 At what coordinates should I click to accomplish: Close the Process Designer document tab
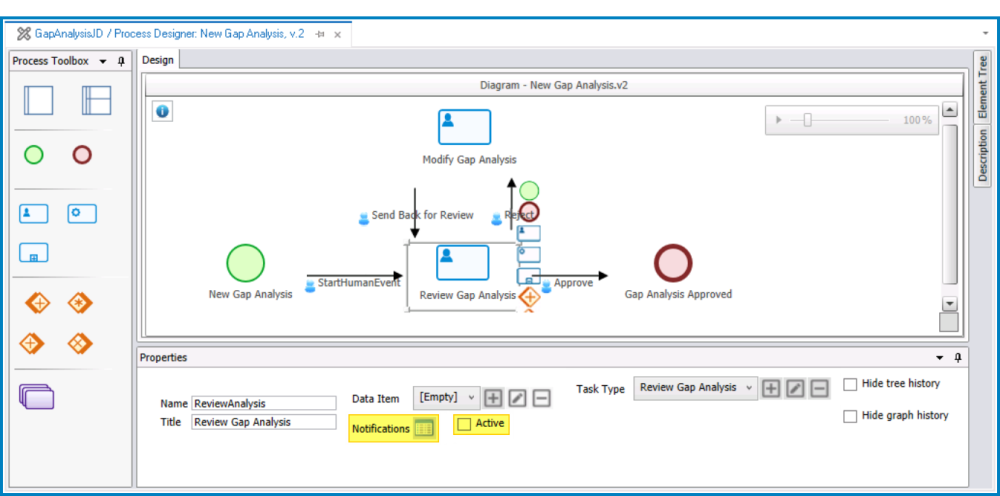[338, 35]
